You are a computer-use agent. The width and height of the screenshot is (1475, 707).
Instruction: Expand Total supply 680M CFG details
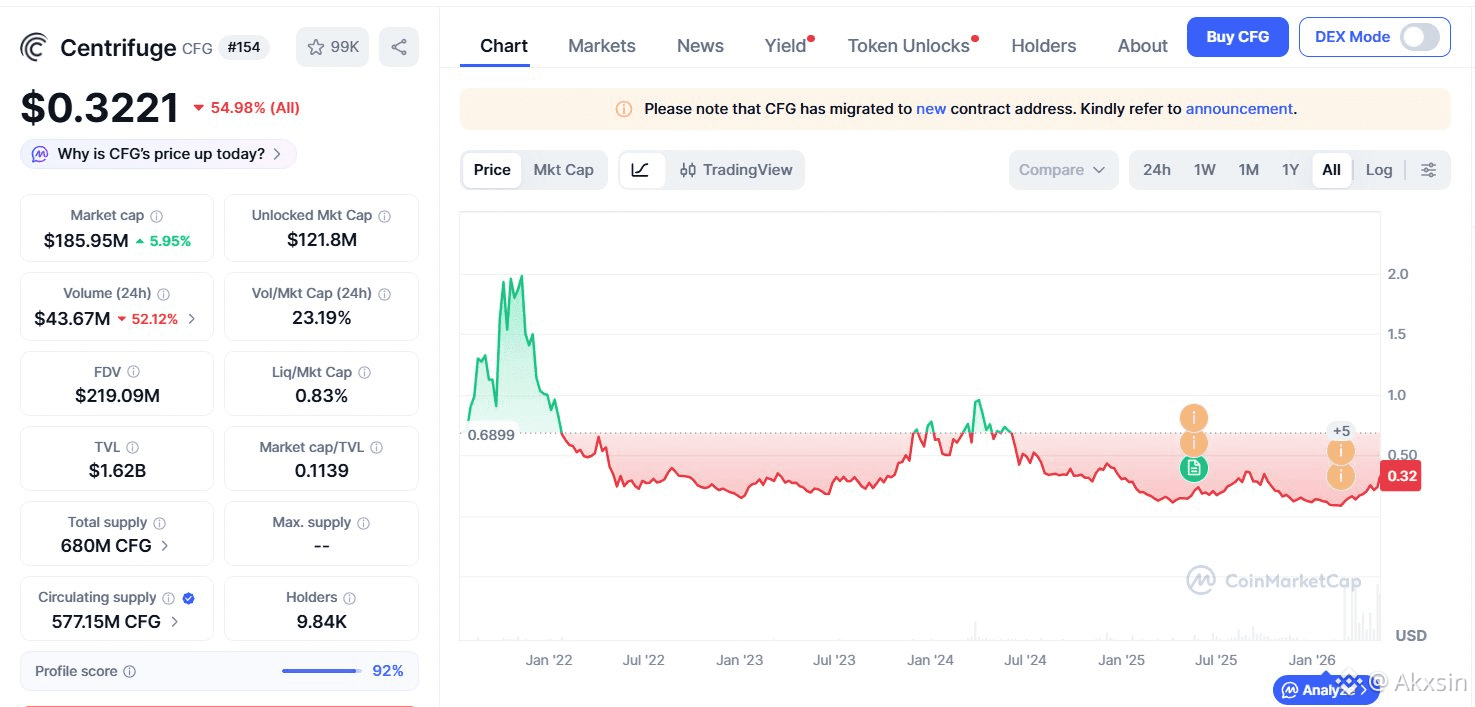tap(115, 546)
